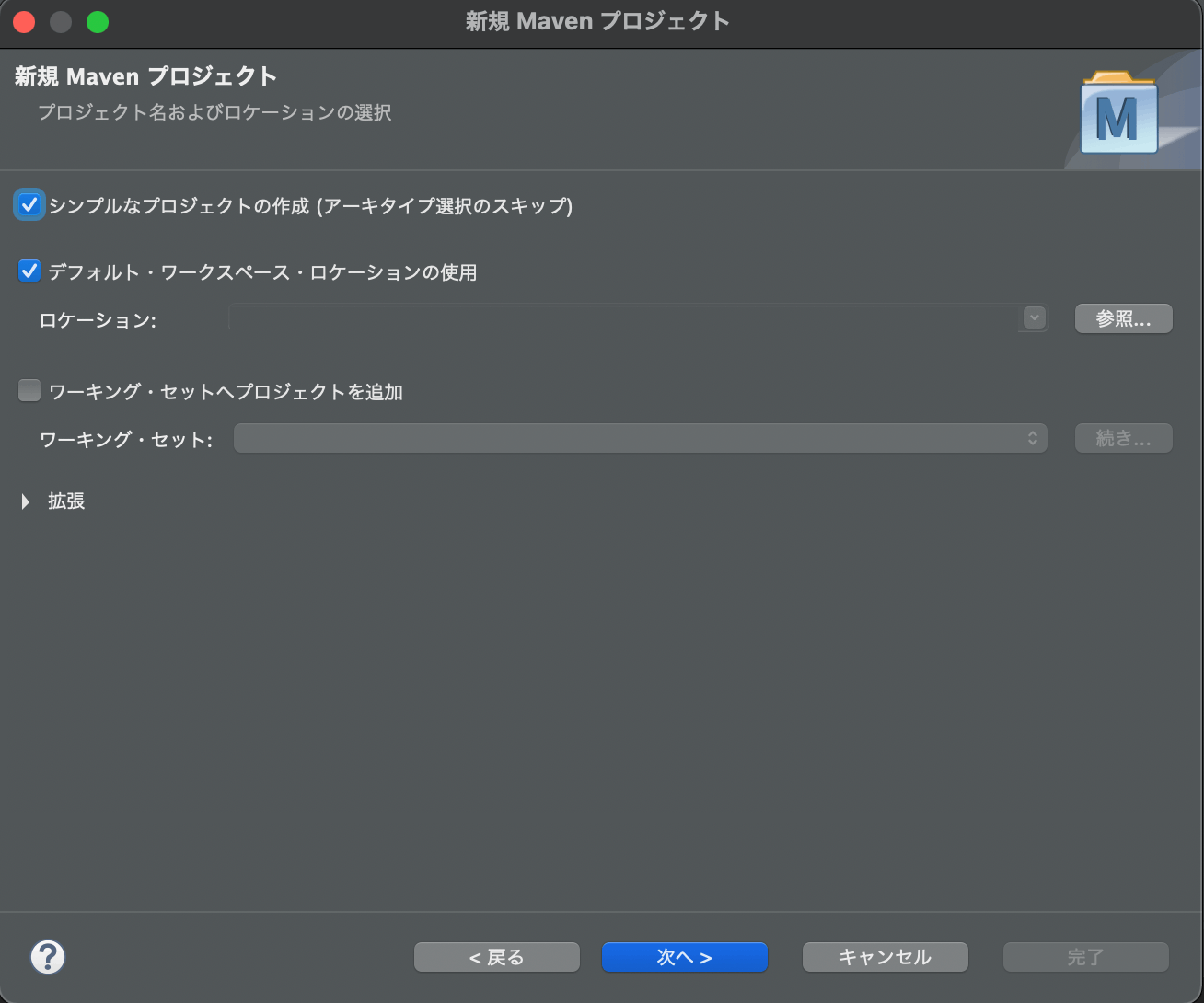Click the ロケーション: label
The width and height of the screenshot is (1204, 1003).
pyautogui.click(x=98, y=320)
